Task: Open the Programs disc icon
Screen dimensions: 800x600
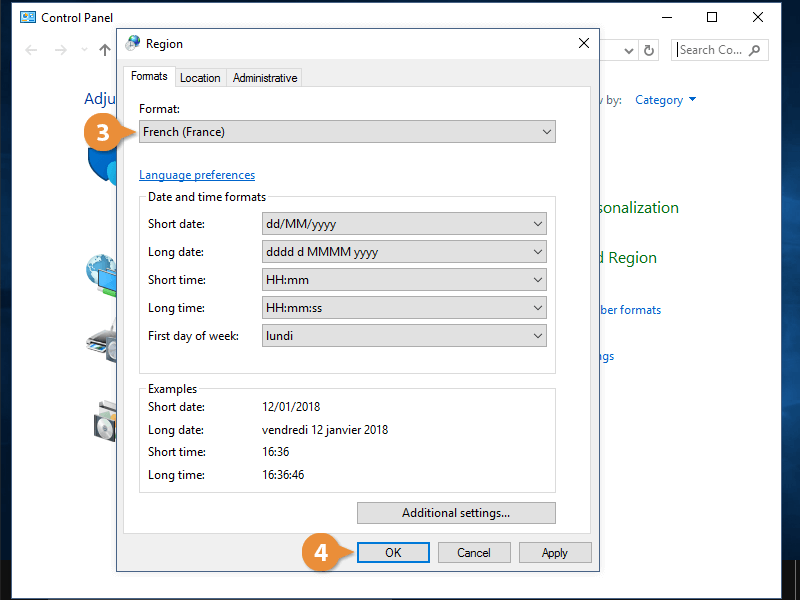Action: [x=105, y=421]
